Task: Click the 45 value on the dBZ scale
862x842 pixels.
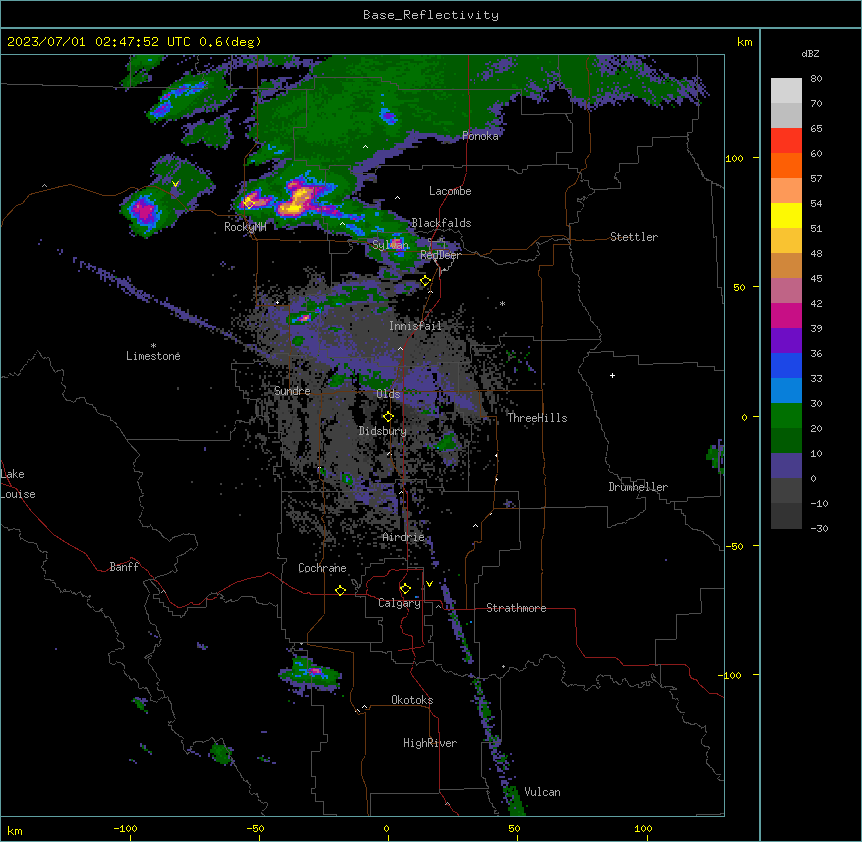Action: click(816, 279)
